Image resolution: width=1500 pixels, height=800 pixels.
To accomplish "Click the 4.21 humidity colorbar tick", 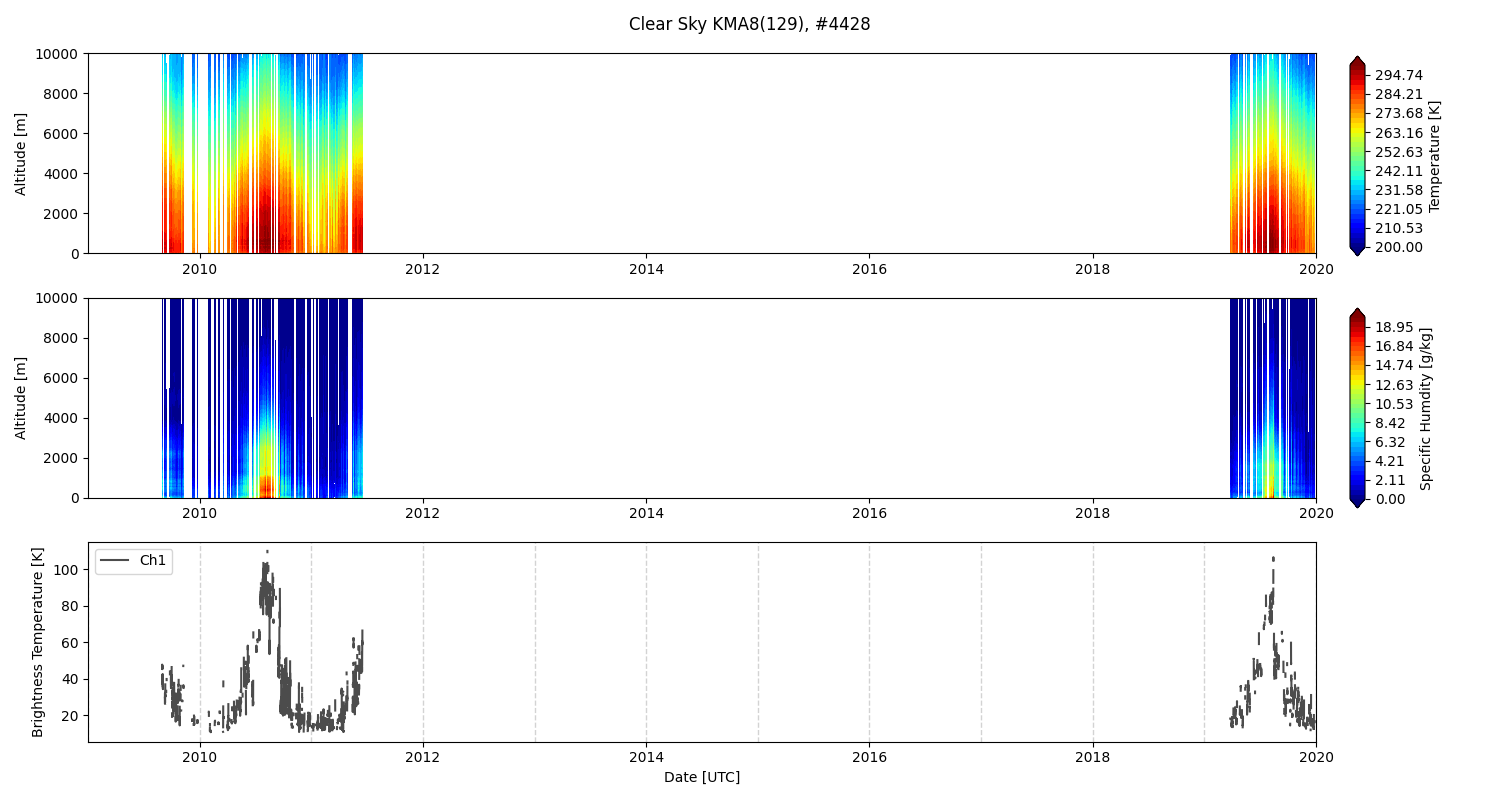I will [1390, 461].
